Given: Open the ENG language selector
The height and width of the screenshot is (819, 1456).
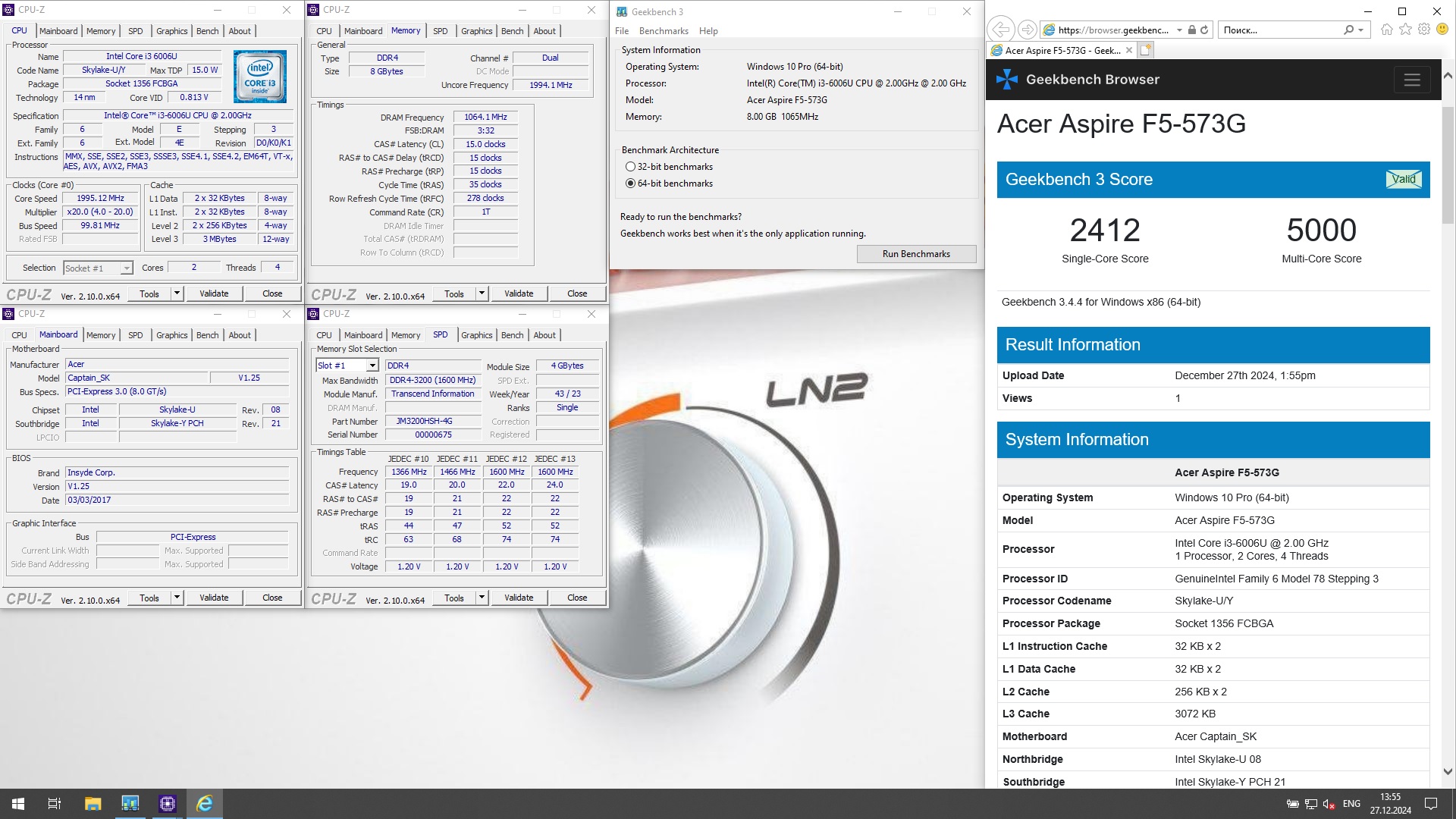Looking at the screenshot, I should tap(1351, 804).
